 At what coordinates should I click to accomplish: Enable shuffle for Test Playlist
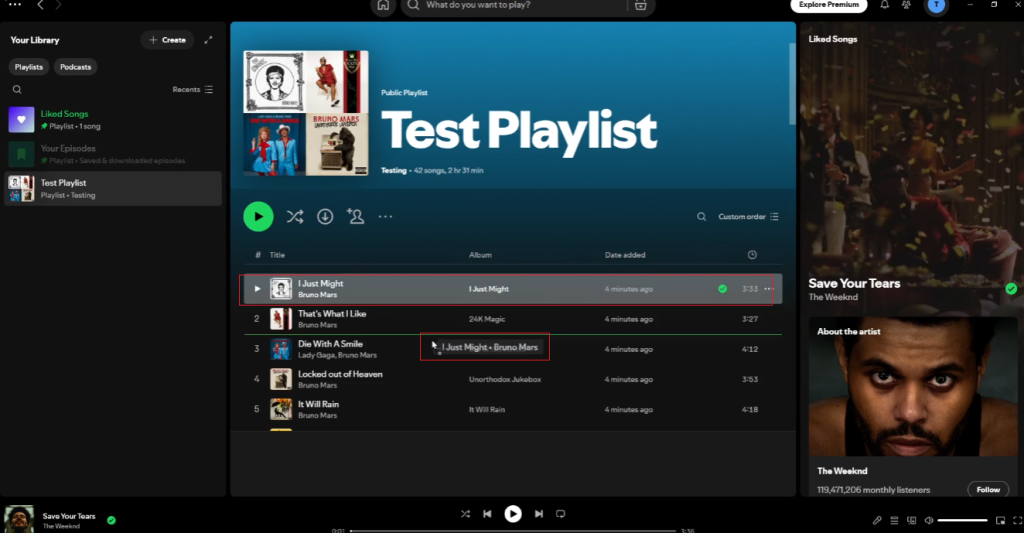[x=295, y=217]
